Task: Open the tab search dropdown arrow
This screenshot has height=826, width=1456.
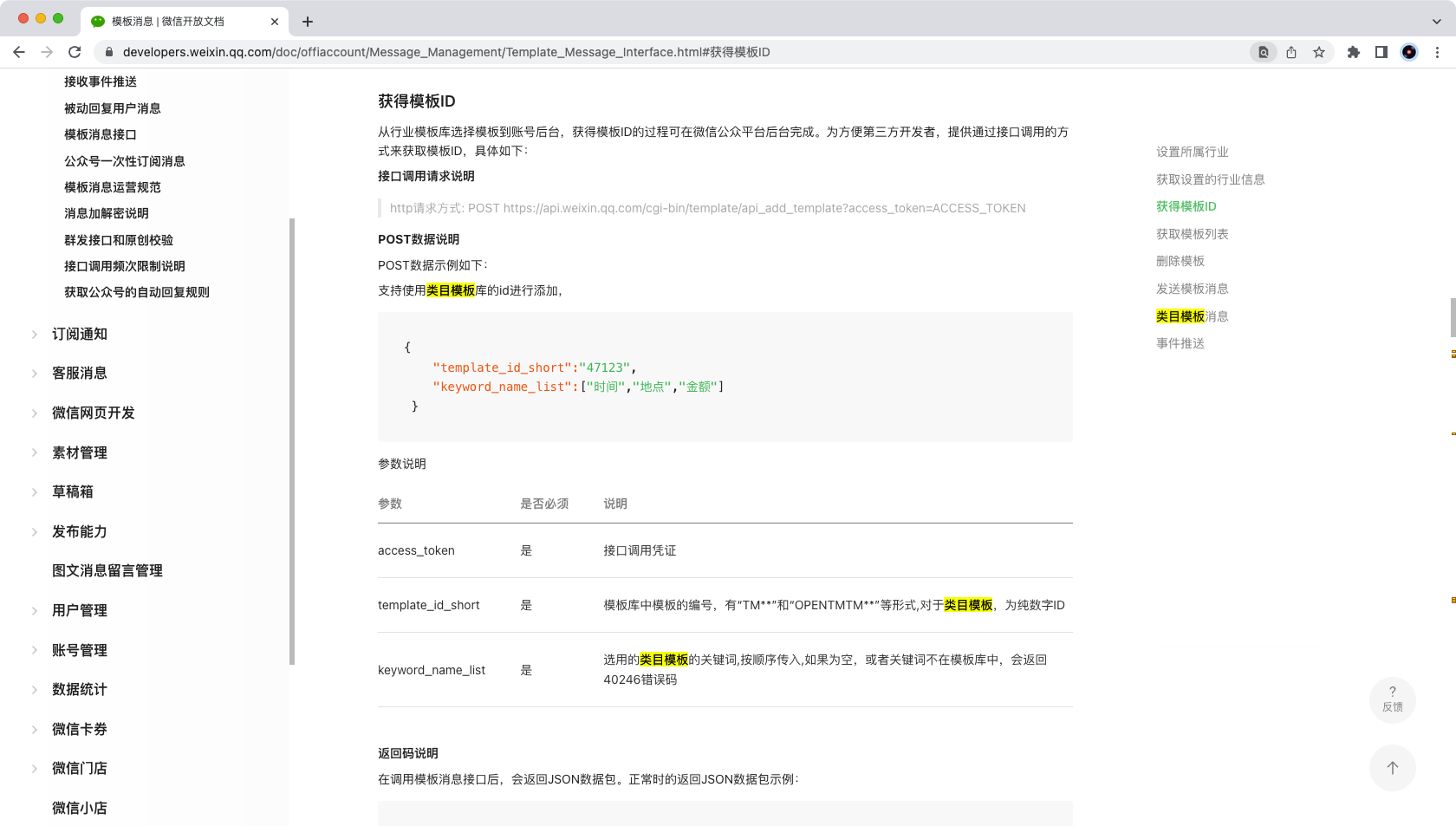Action: pyautogui.click(x=1437, y=22)
